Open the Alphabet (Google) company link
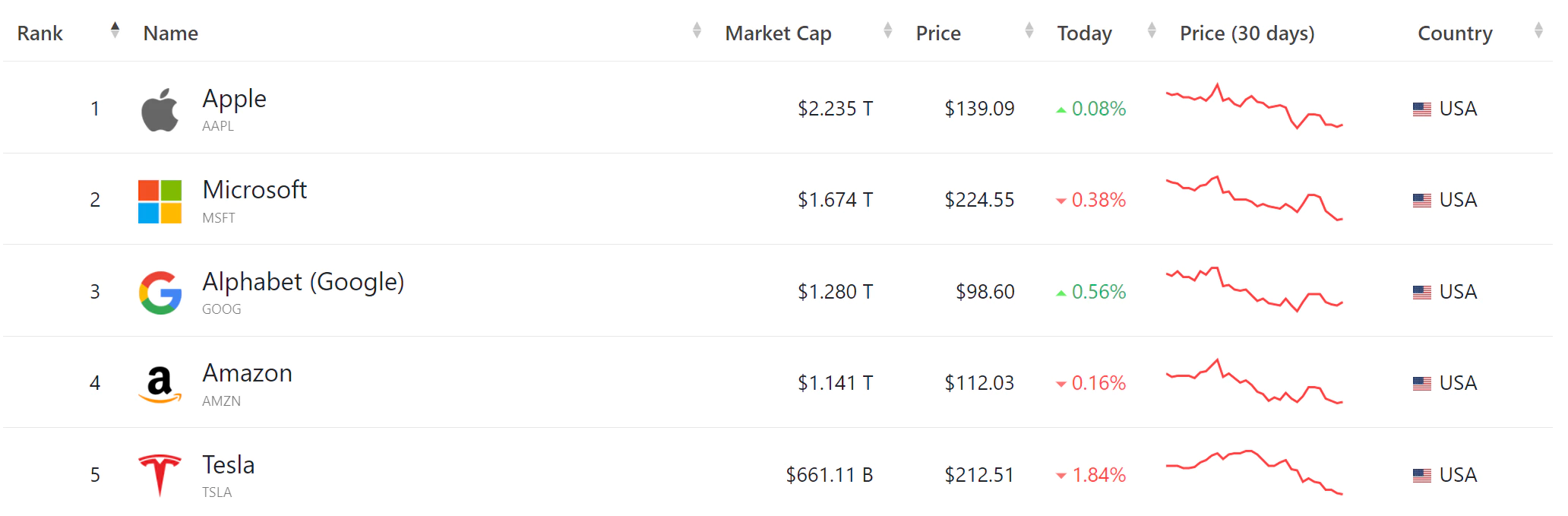 [303, 282]
